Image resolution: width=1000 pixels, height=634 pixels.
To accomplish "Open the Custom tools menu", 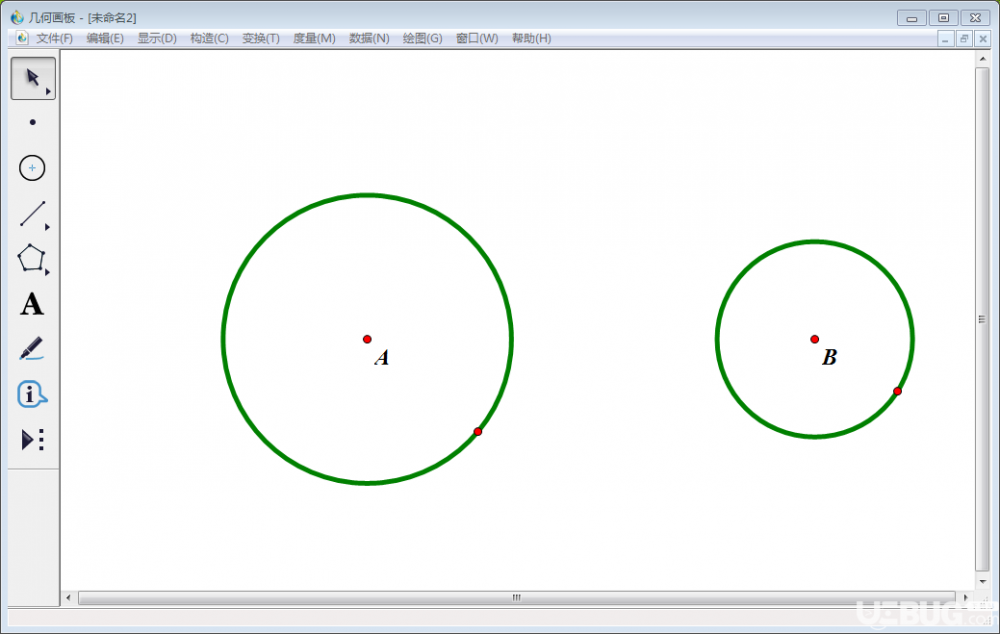I will click(33, 440).
